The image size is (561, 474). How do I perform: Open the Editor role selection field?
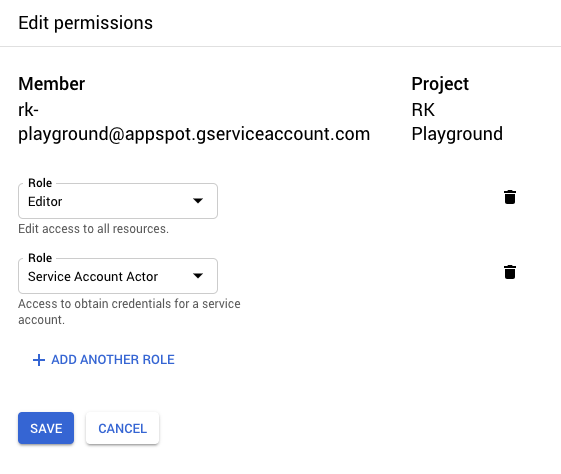(x=118, y=201)
